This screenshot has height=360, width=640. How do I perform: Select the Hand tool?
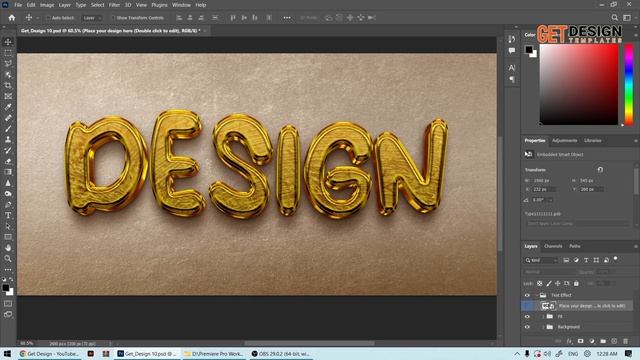click(8, 248)
